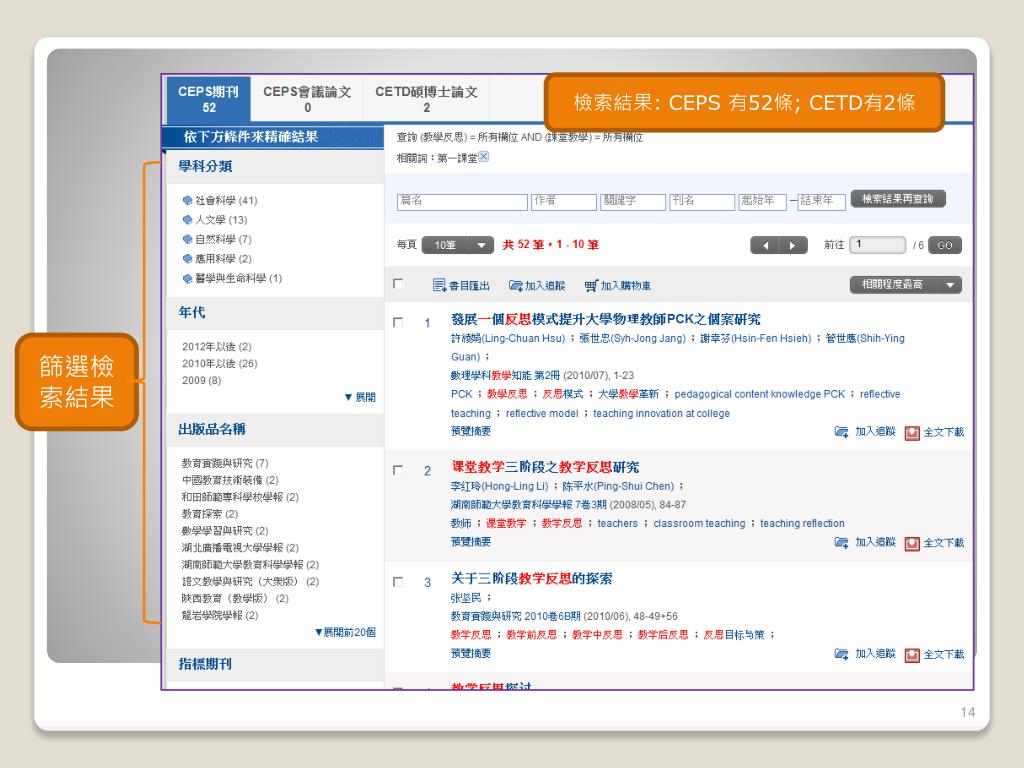This screenshot has height=768, width=1024.
Task: Check the checkbox for result 1
Action: (x=398, y=322)
